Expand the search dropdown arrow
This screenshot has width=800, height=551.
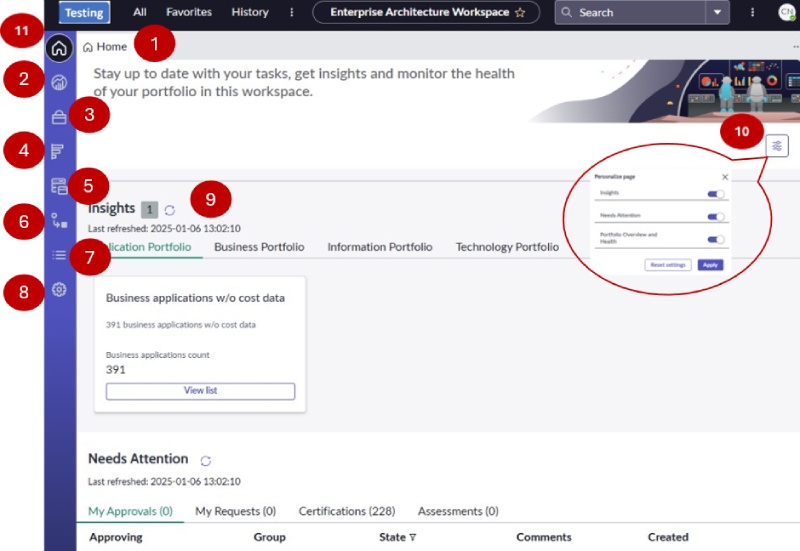click(717, 12)
